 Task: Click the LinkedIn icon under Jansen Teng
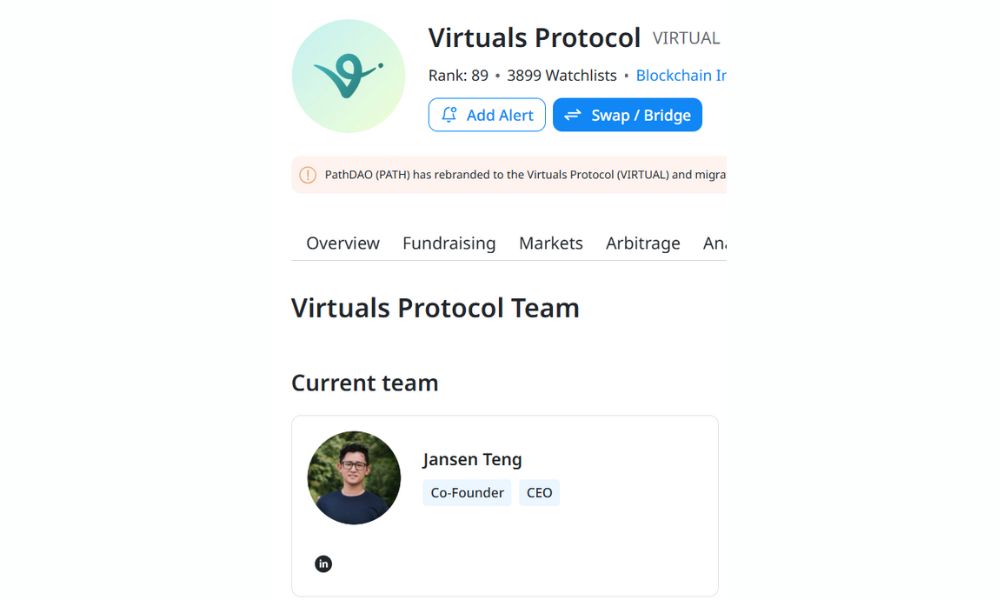323,563
